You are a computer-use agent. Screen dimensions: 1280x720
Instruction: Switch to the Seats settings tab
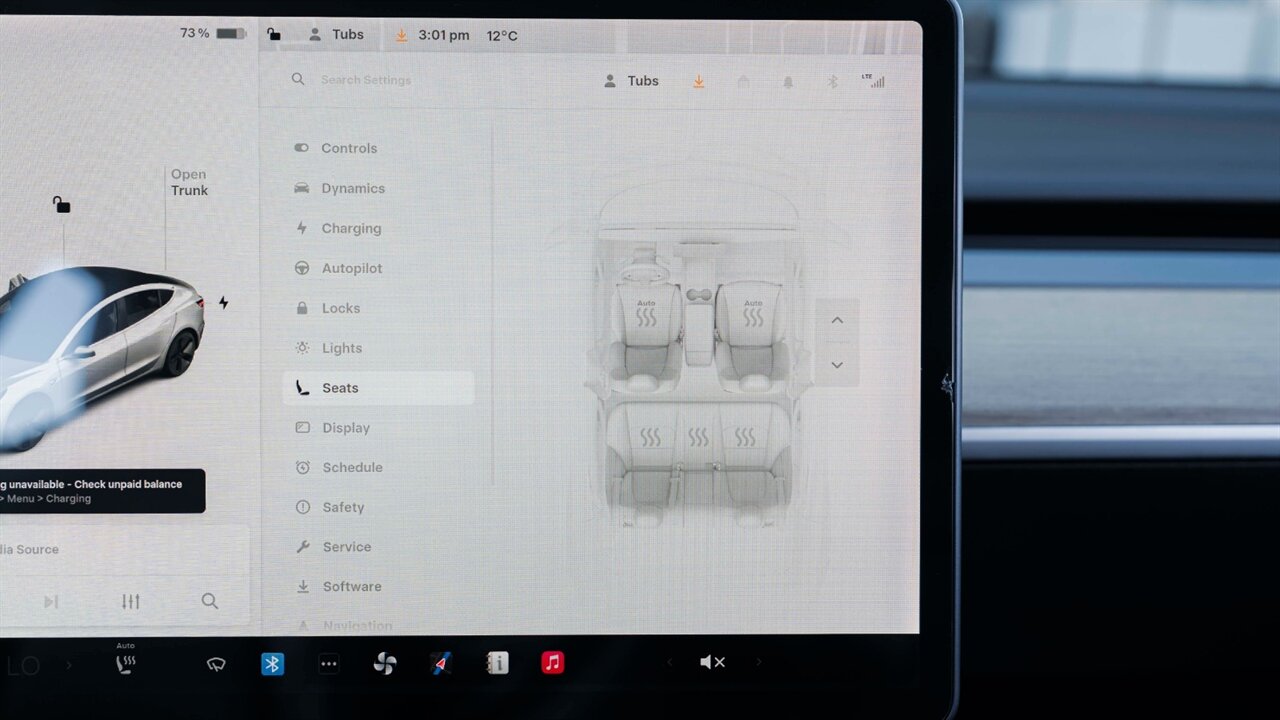pos(340,388)
